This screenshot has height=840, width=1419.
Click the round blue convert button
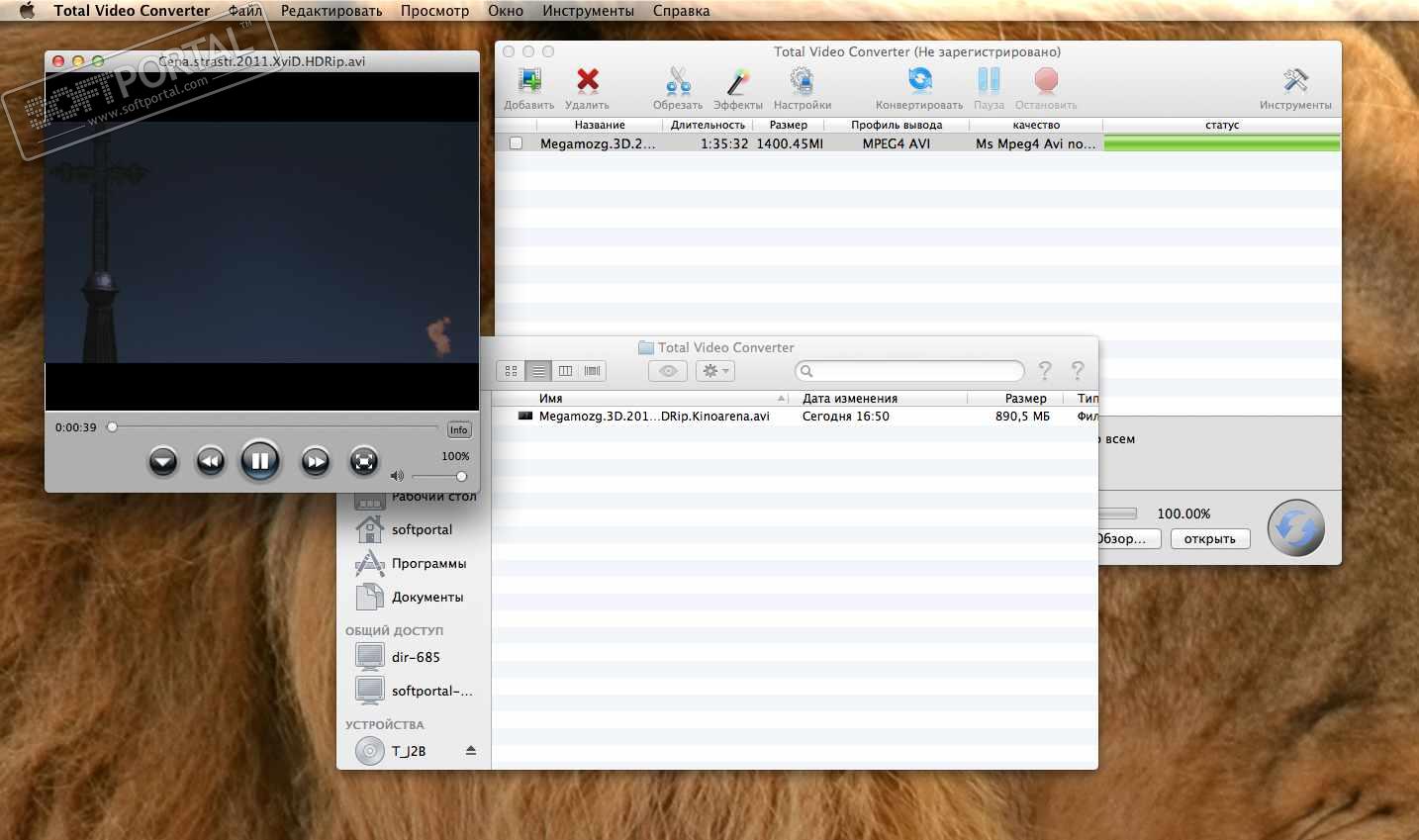(1296, 528)
